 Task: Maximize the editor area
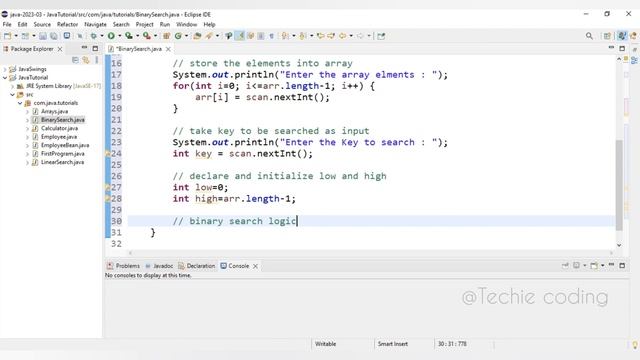pos(622,48)
